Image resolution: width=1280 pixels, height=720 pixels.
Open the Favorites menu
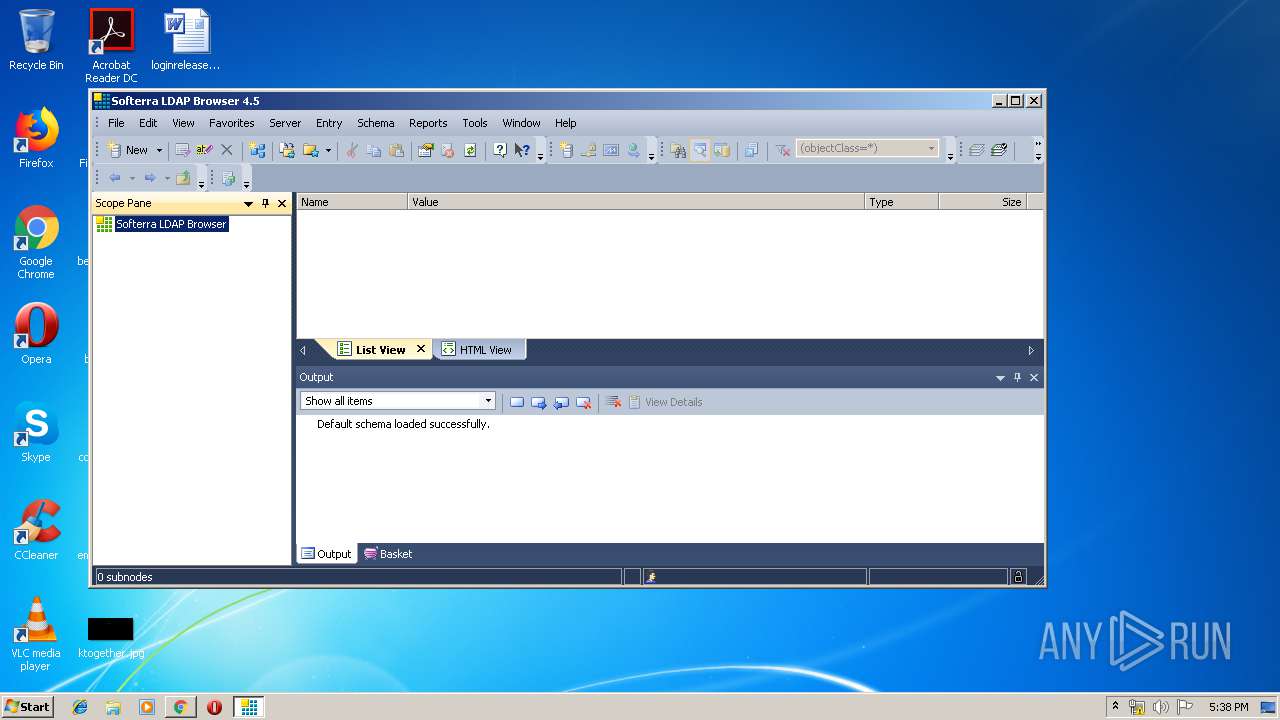point(231,123)
